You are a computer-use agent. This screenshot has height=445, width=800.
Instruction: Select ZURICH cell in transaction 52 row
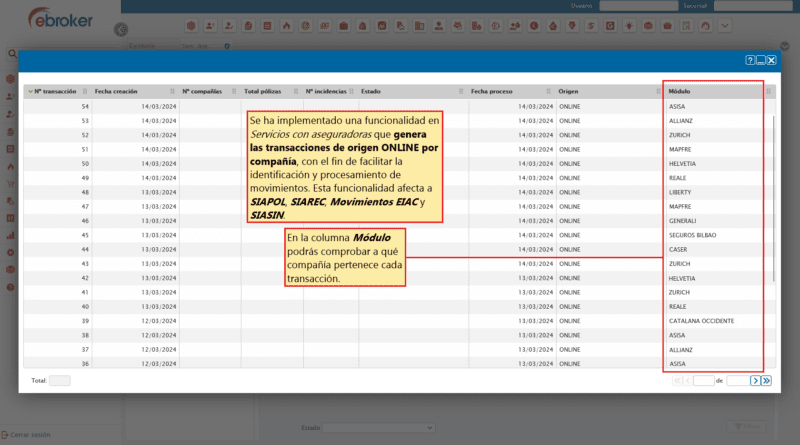point(680,135)
